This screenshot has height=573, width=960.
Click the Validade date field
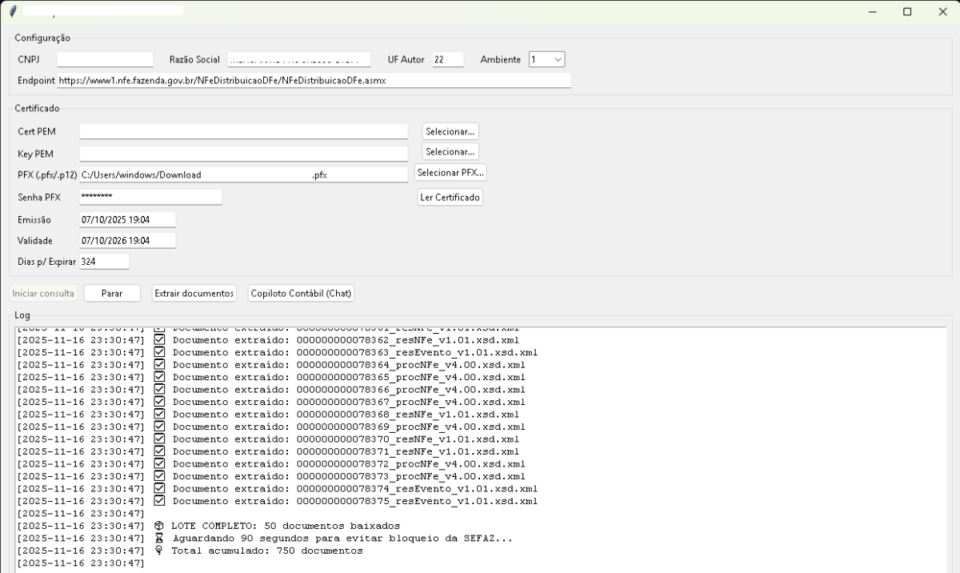[x=127, y=241]
